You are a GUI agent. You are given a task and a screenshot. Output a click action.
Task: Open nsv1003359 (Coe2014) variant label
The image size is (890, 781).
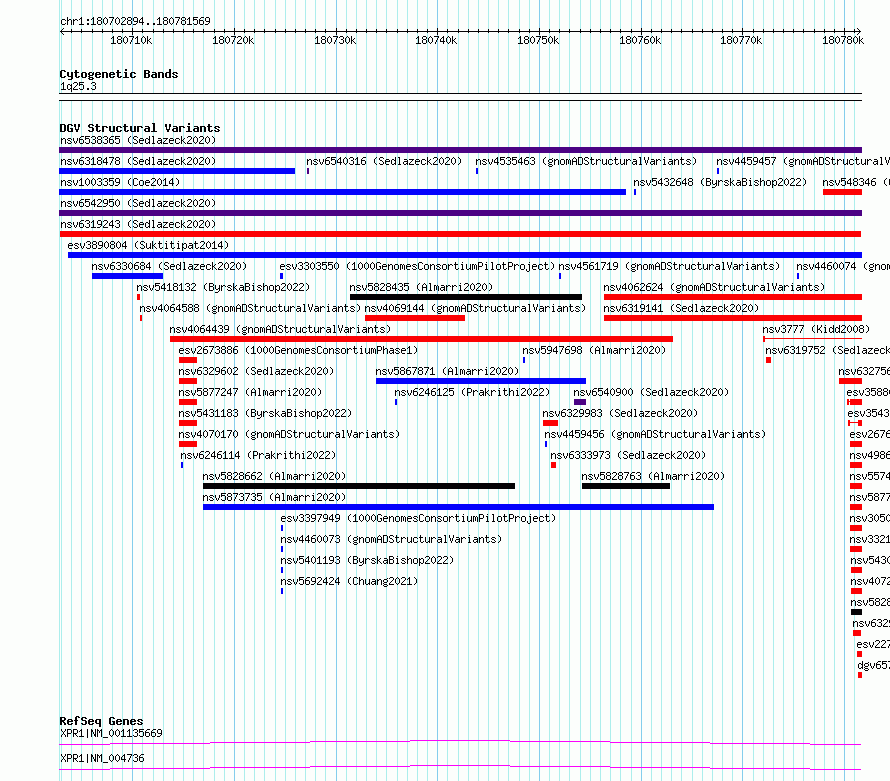[120, 182]
